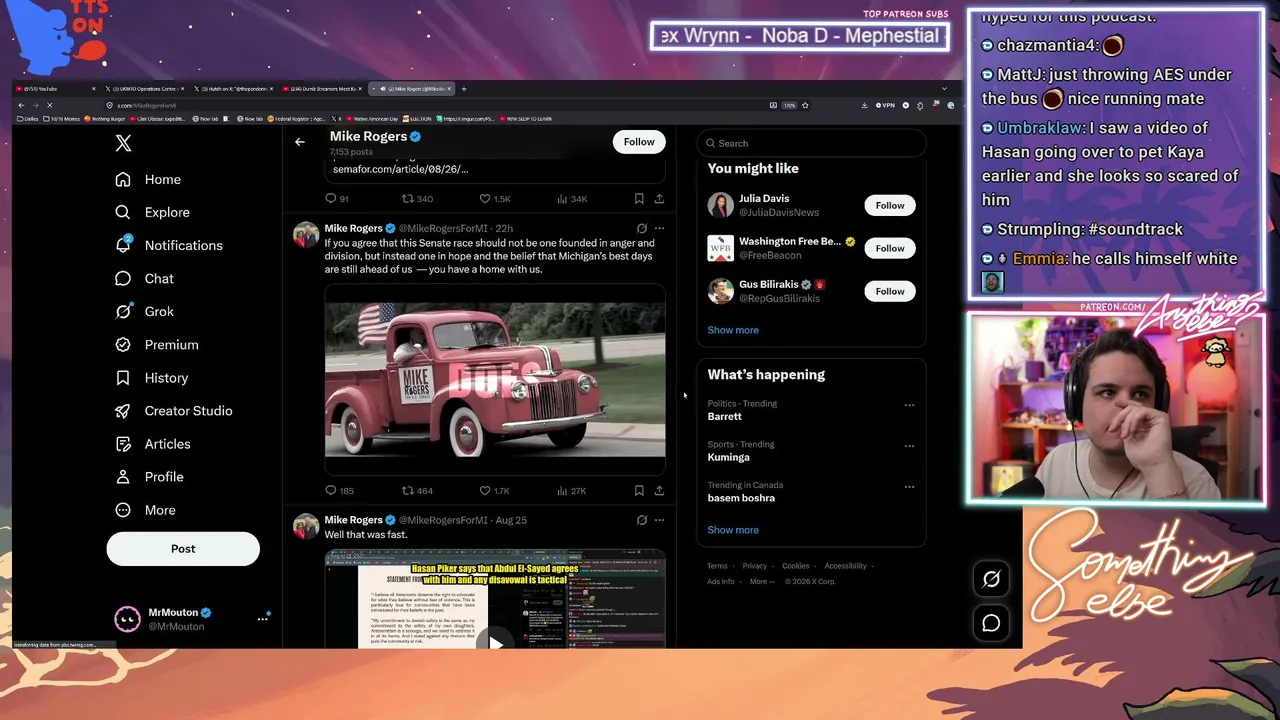The image size is (1280, 720).
Task: Open options for the Barrett trend
Action: (909, 405)
